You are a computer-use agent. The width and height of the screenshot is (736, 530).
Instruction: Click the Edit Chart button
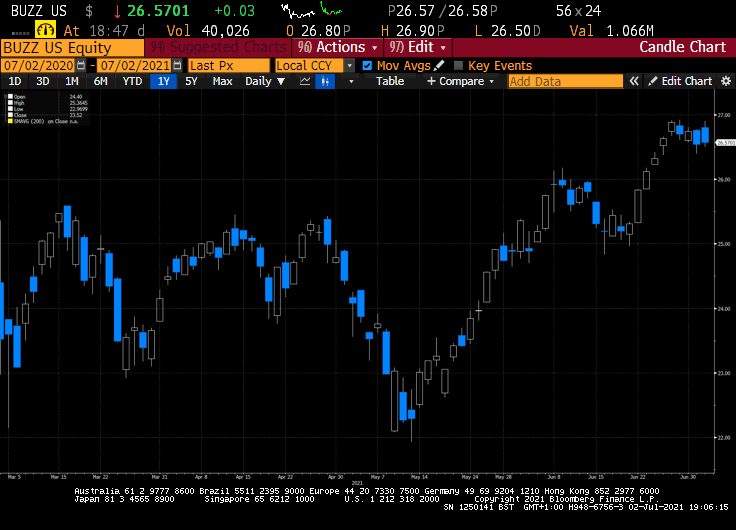pos(680,81)
